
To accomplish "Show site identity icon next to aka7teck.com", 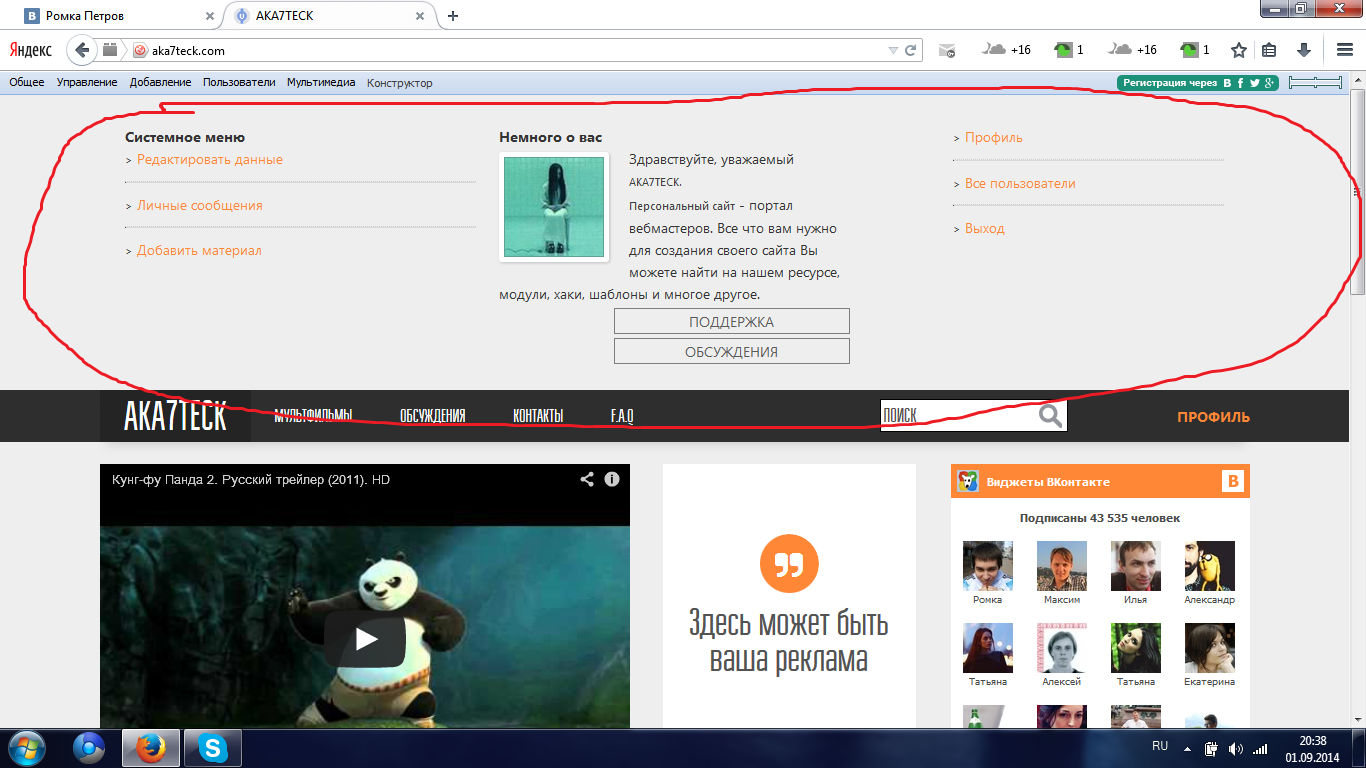I will point(141,50).
